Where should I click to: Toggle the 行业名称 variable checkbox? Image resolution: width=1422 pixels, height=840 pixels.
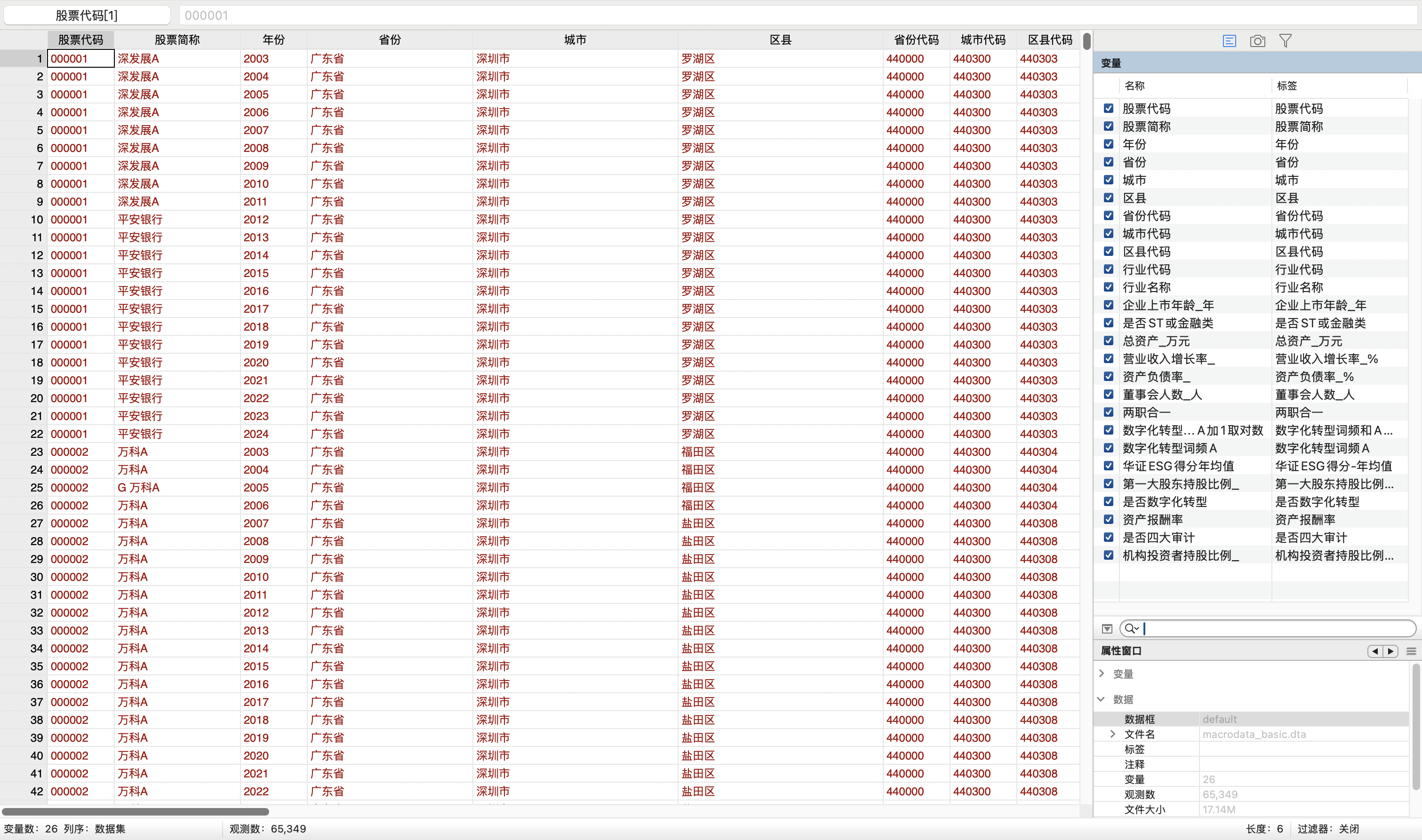pos(1108,287)
